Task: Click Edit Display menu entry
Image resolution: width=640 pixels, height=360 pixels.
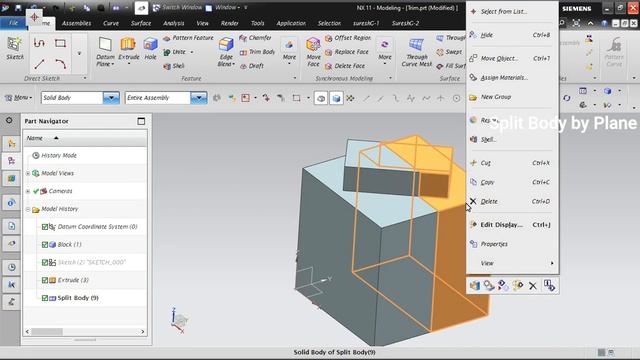Action: point(512,224)
